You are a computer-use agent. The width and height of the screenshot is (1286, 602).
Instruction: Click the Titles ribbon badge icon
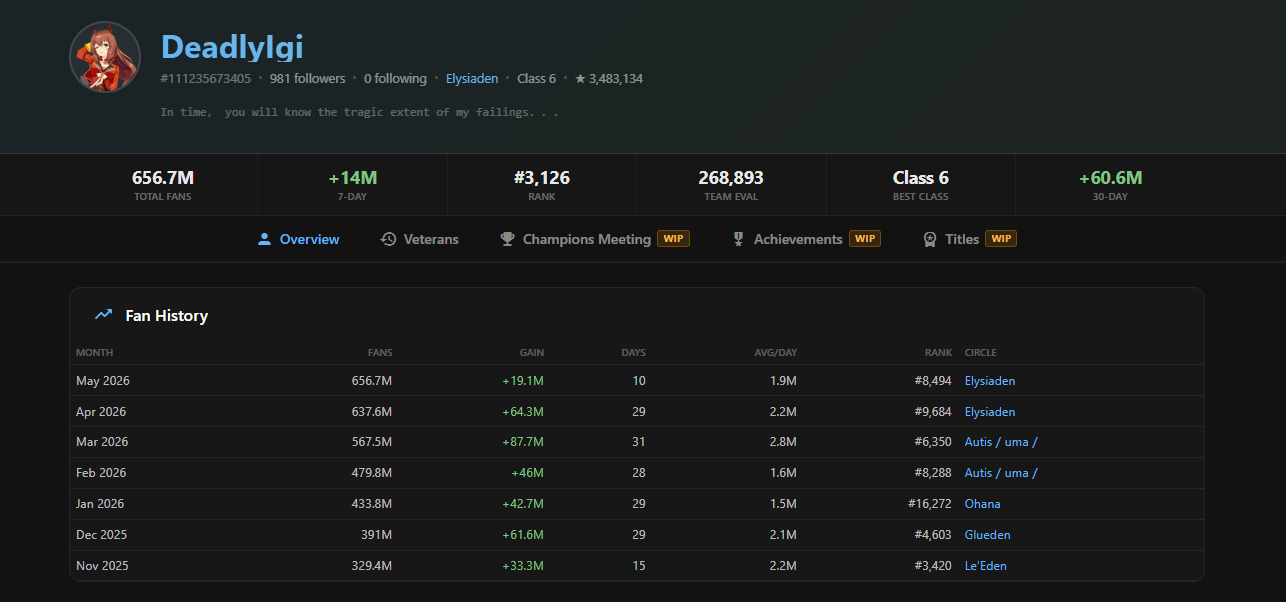pyautogui.click(x=929, y=239)
